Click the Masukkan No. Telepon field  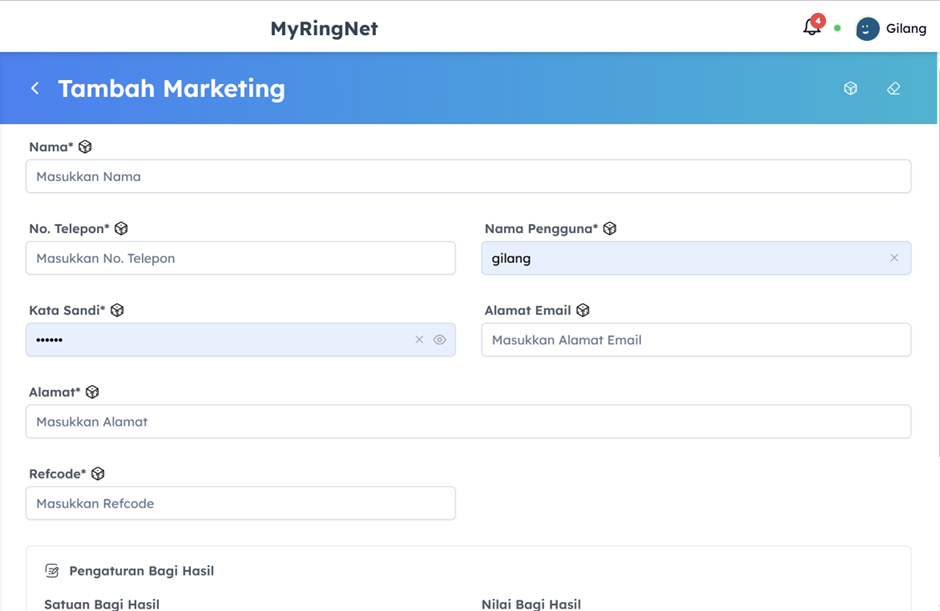tap(240, 258)
